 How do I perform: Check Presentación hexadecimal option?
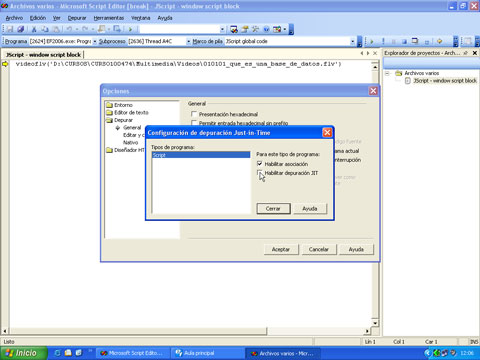194,114
